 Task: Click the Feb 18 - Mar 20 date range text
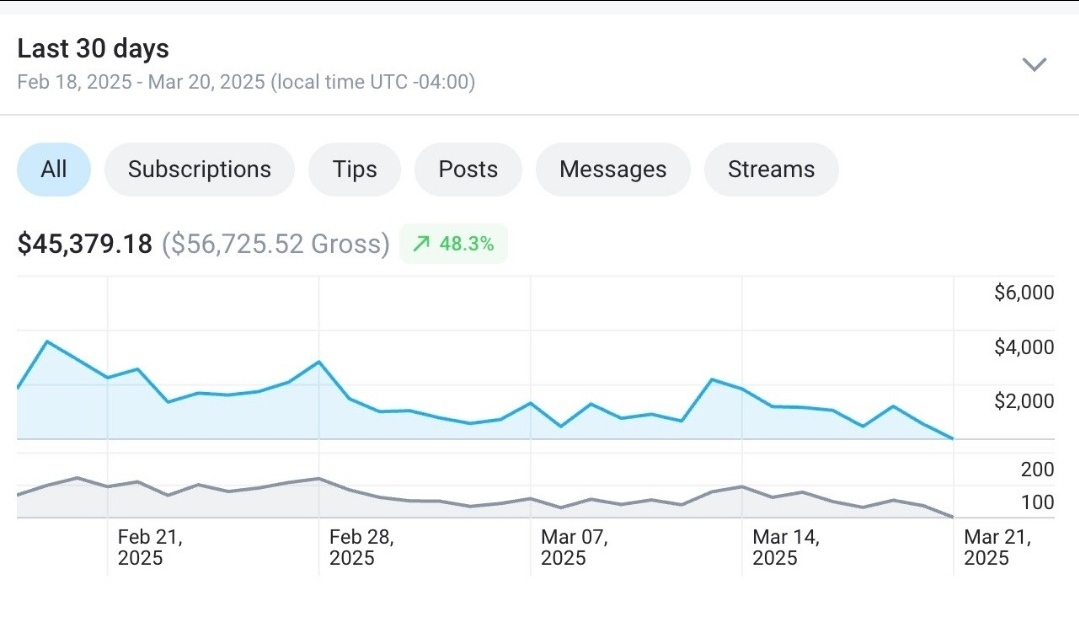pyautogui.click(x=246, y=82)
